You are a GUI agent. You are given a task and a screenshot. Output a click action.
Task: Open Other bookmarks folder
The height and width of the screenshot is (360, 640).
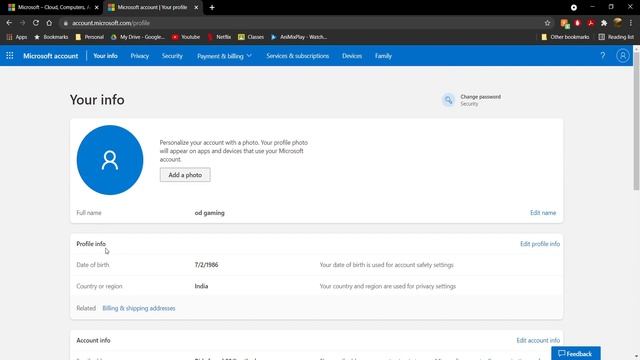pos(565,37)
